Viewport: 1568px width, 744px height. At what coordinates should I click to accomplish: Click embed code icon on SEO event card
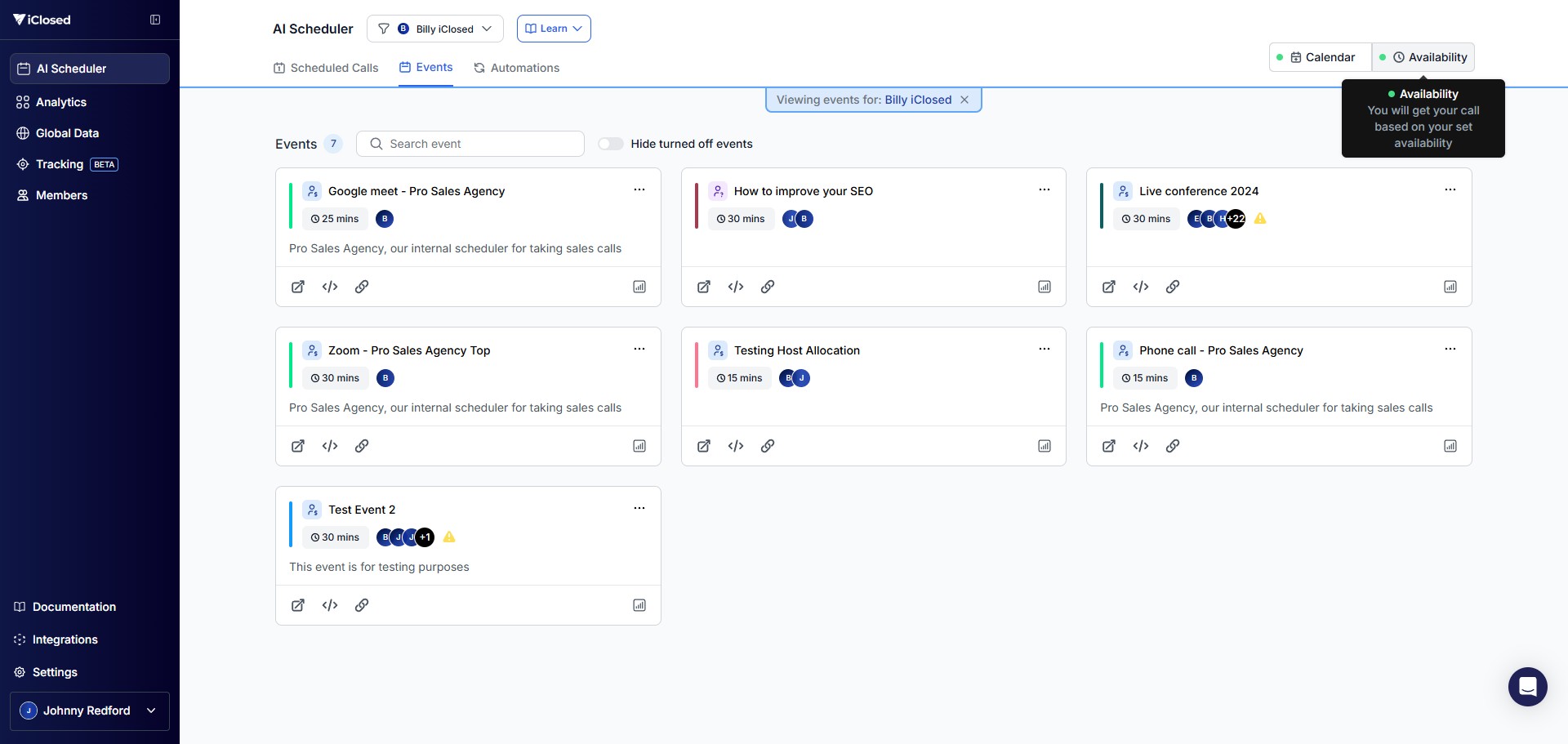[736, 287]
